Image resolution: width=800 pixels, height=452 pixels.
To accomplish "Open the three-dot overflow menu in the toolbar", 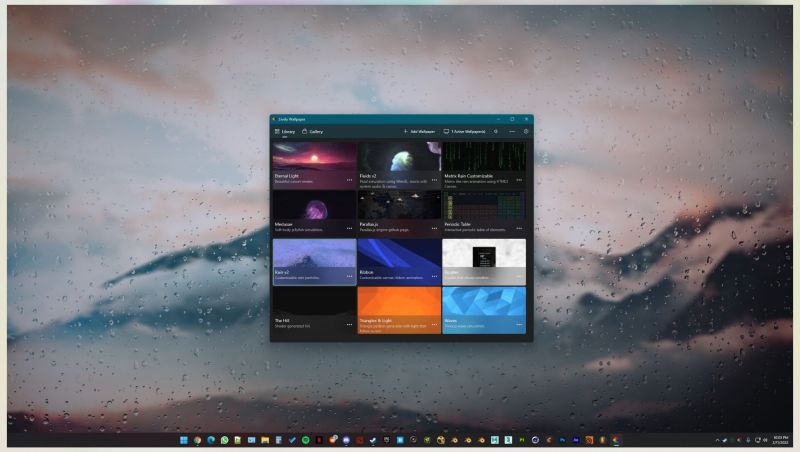I will (x=512, y=131).
